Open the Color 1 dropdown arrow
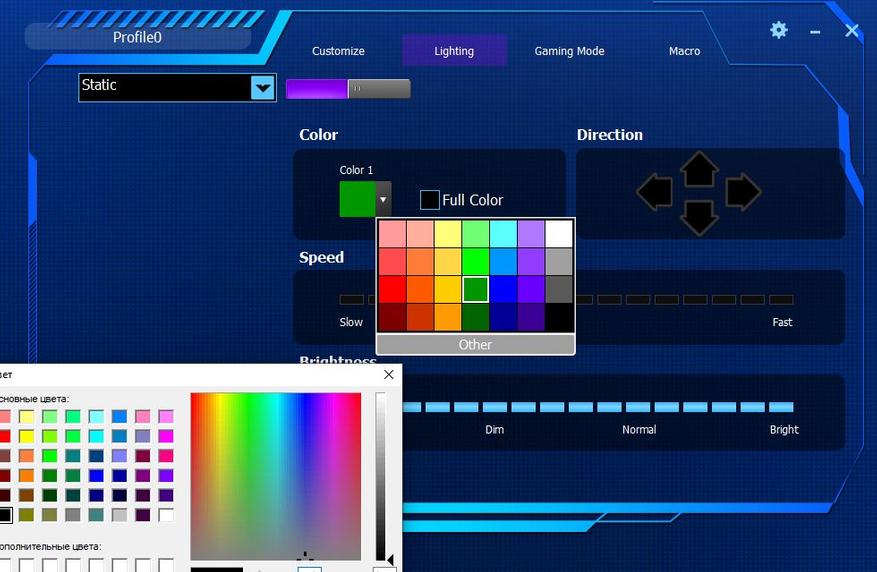The width and height of the screenshot is (877, 572). pyautogui.click(x=383, y=200)
